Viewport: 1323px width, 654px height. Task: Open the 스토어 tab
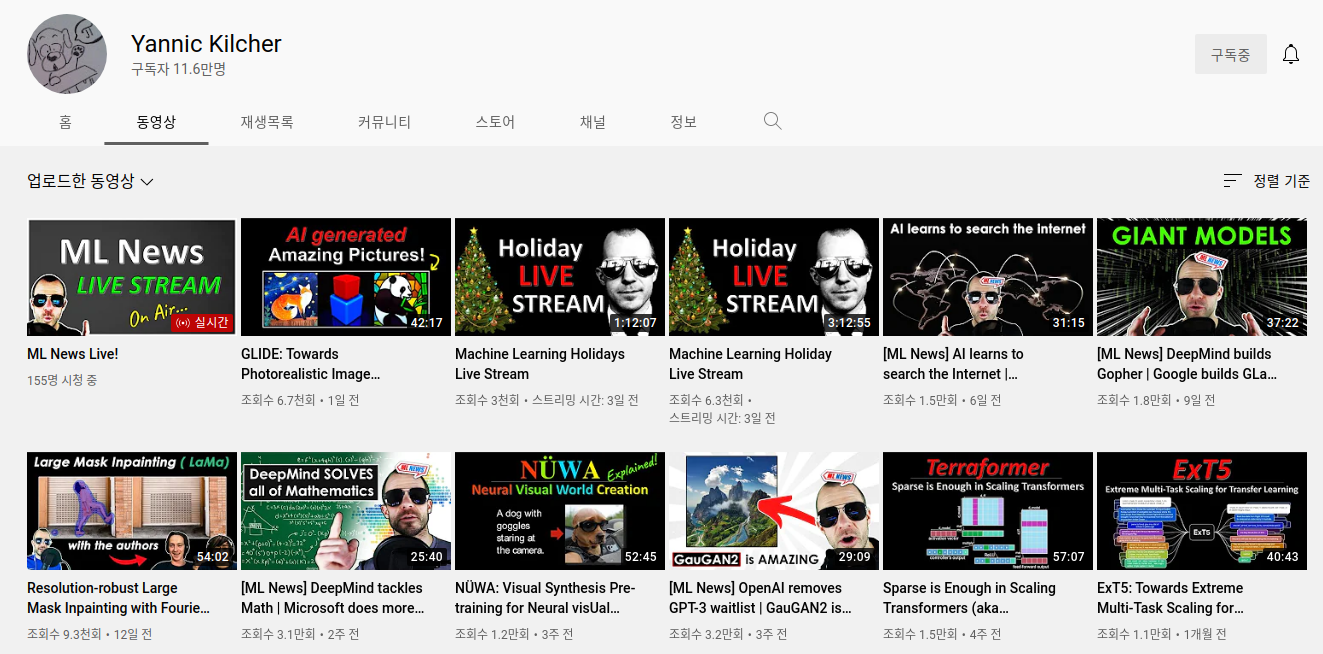tap(495, 122)
